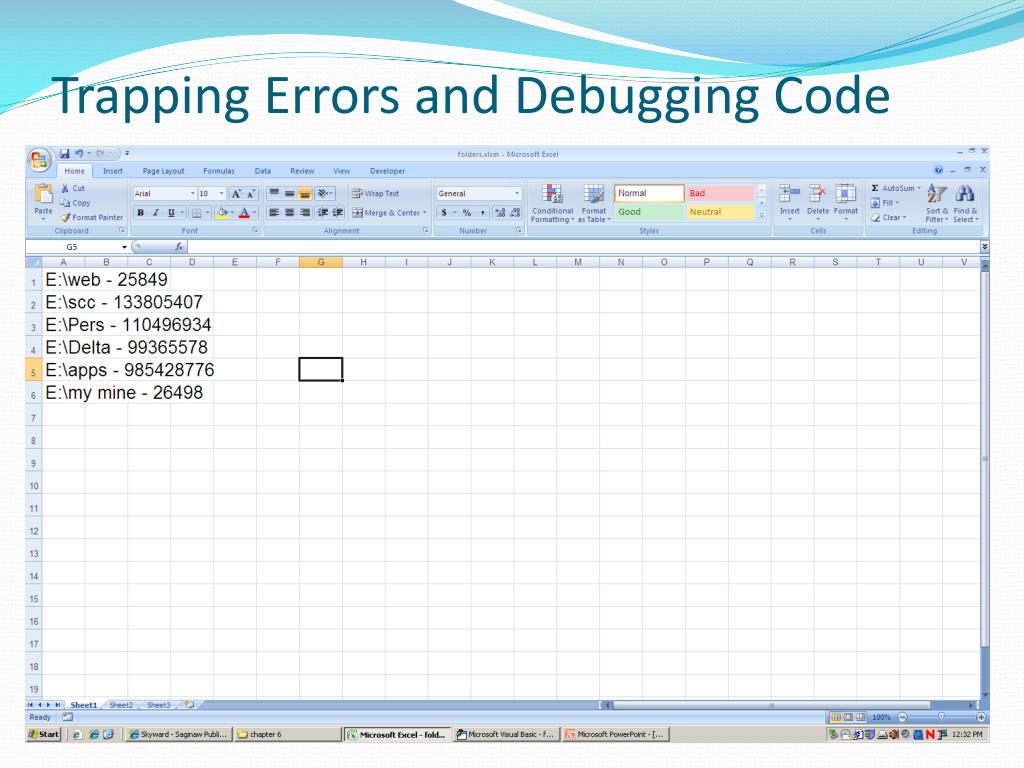Apply the Neutral cell style

[720, 212]
